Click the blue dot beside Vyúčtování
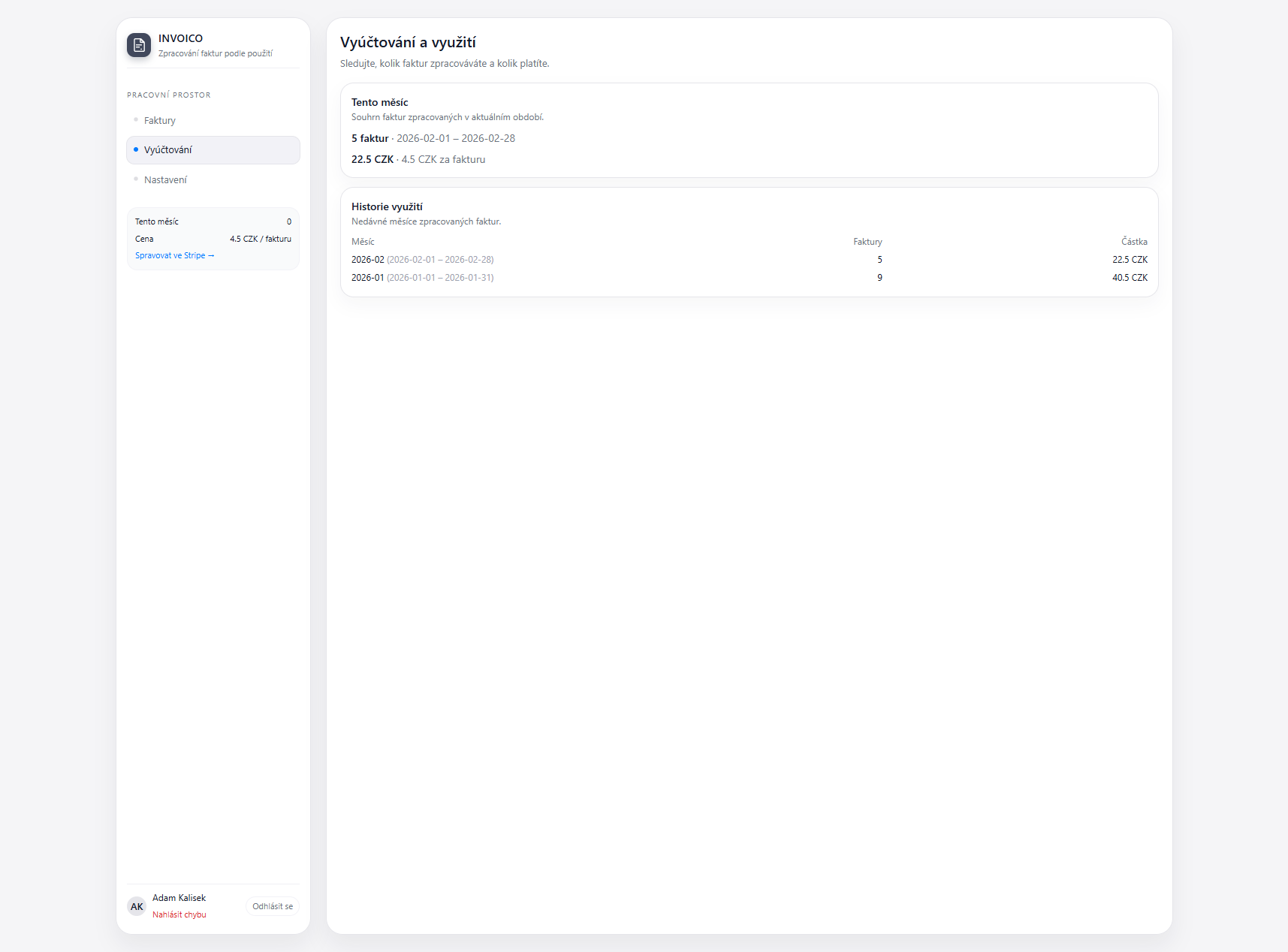1288x952 pixels. (136, 150)
